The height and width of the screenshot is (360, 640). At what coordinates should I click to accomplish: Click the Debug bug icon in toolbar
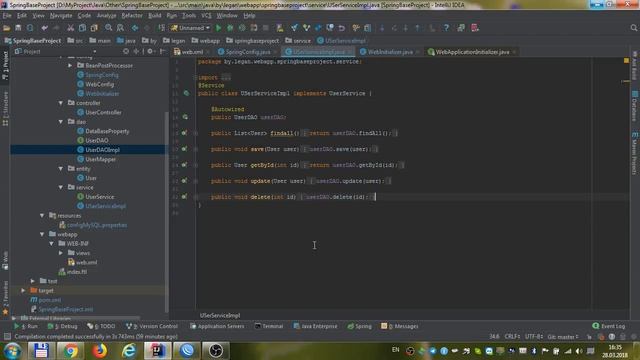[230, 28]
